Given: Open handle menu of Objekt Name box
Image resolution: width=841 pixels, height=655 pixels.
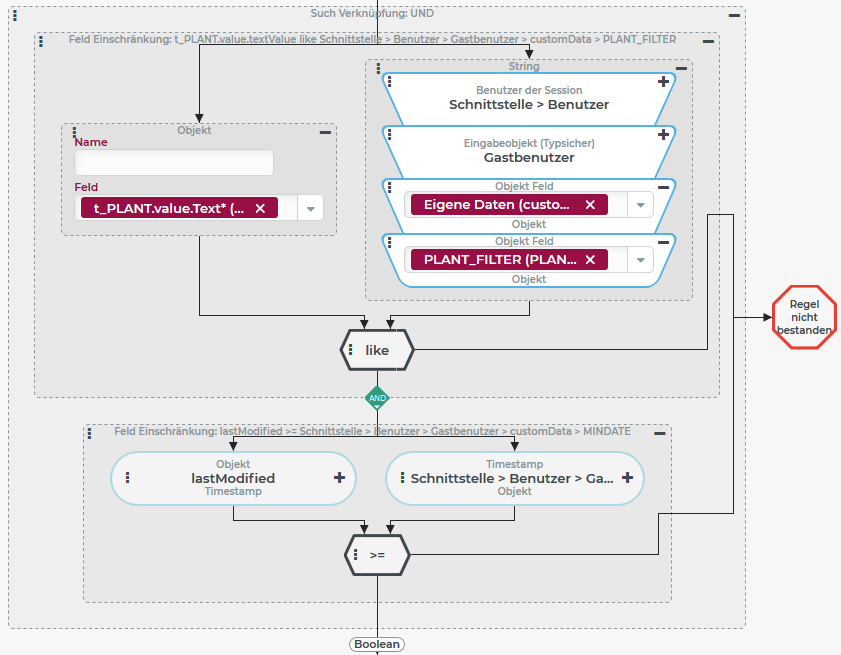Looking at the screenshot, I should pos(74,132).
